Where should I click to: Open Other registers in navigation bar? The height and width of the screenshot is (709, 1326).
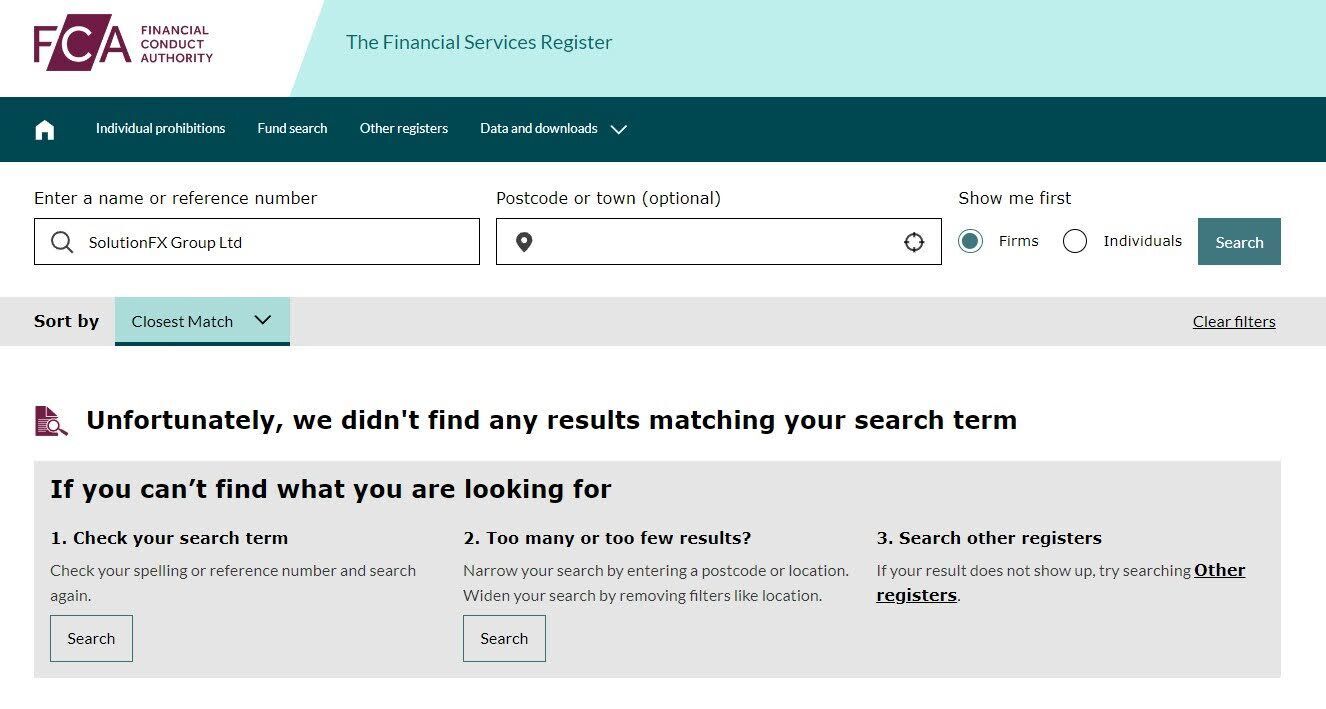(x=404, y=128)
